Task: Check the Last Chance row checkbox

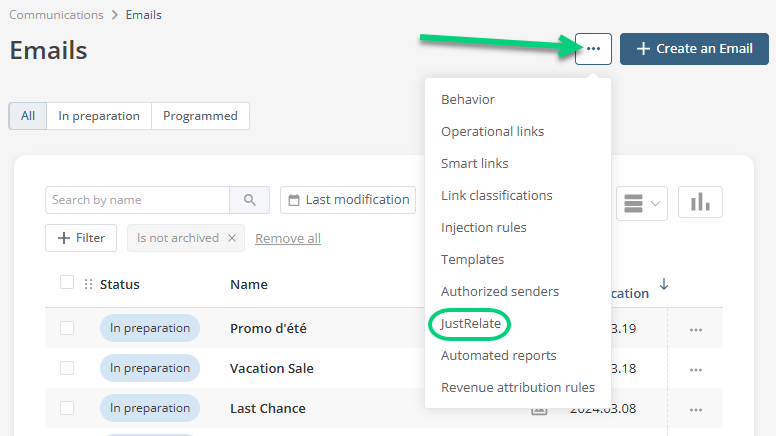Action: pyautogui.click(x=67, y=408)
